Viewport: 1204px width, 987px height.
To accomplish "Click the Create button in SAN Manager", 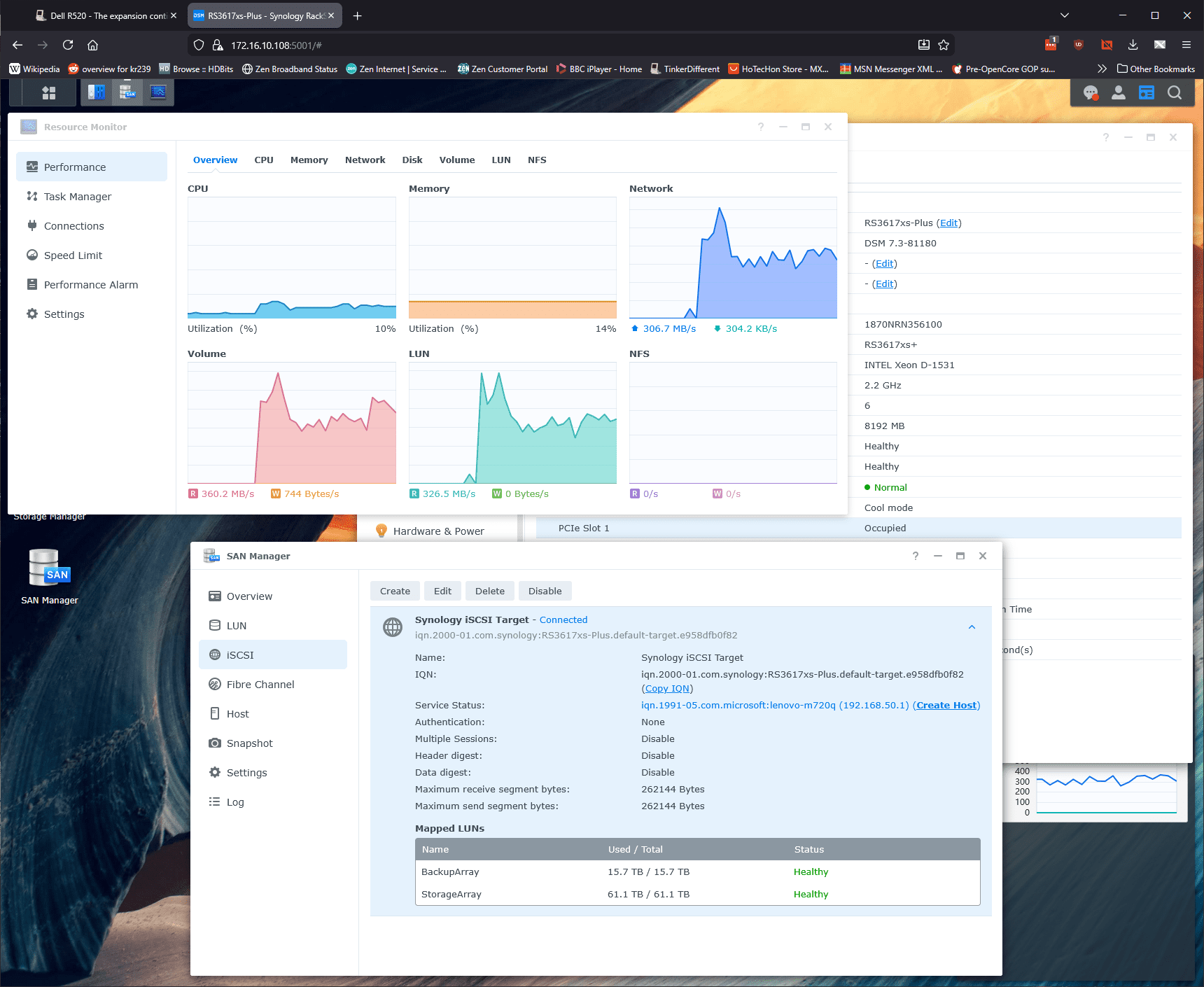I will click(395, 591).
